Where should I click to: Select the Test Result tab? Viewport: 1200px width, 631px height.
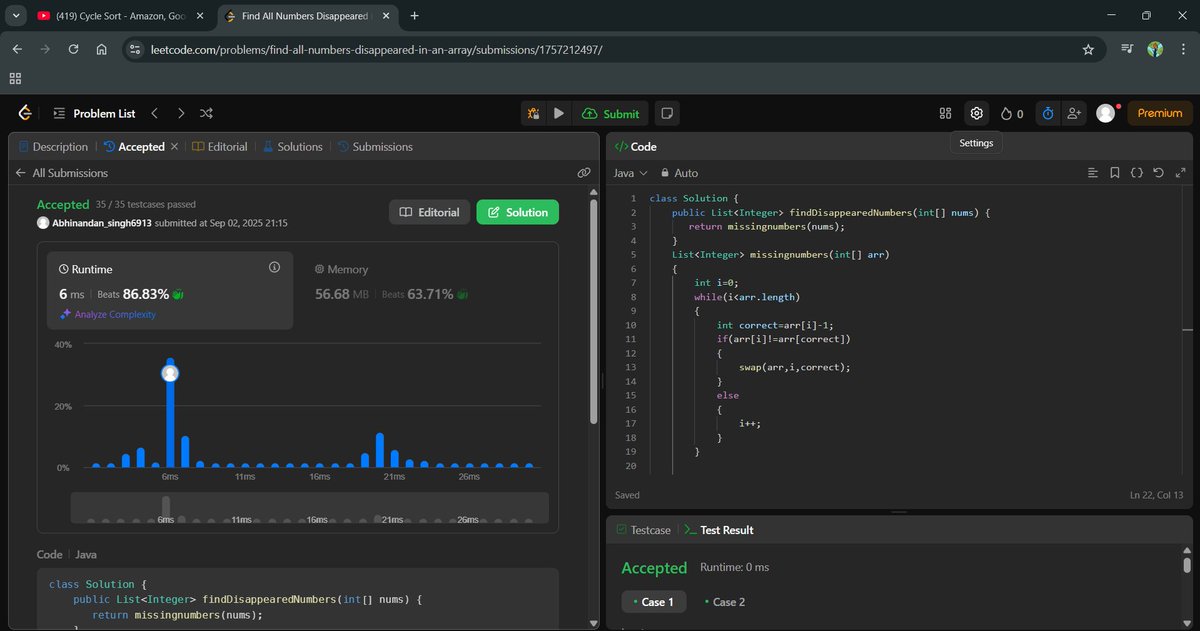[x=719, y=530]
